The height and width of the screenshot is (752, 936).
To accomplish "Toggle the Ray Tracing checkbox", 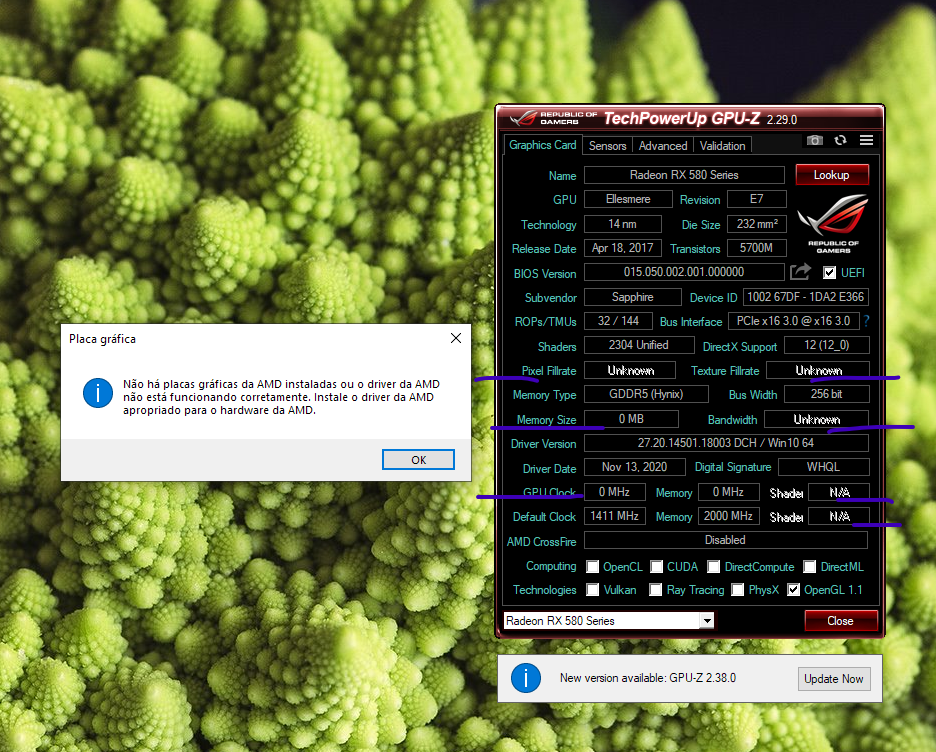I will (x=655, y=590).
